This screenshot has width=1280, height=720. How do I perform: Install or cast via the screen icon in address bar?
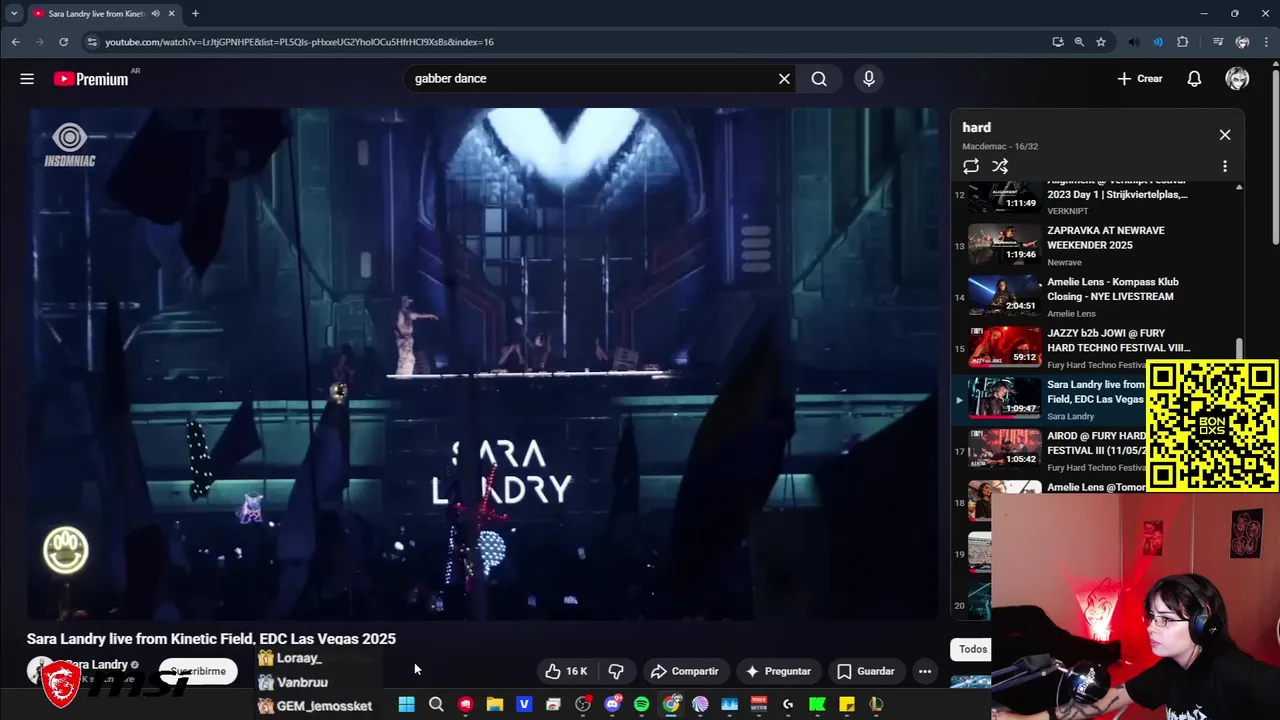1058,42
